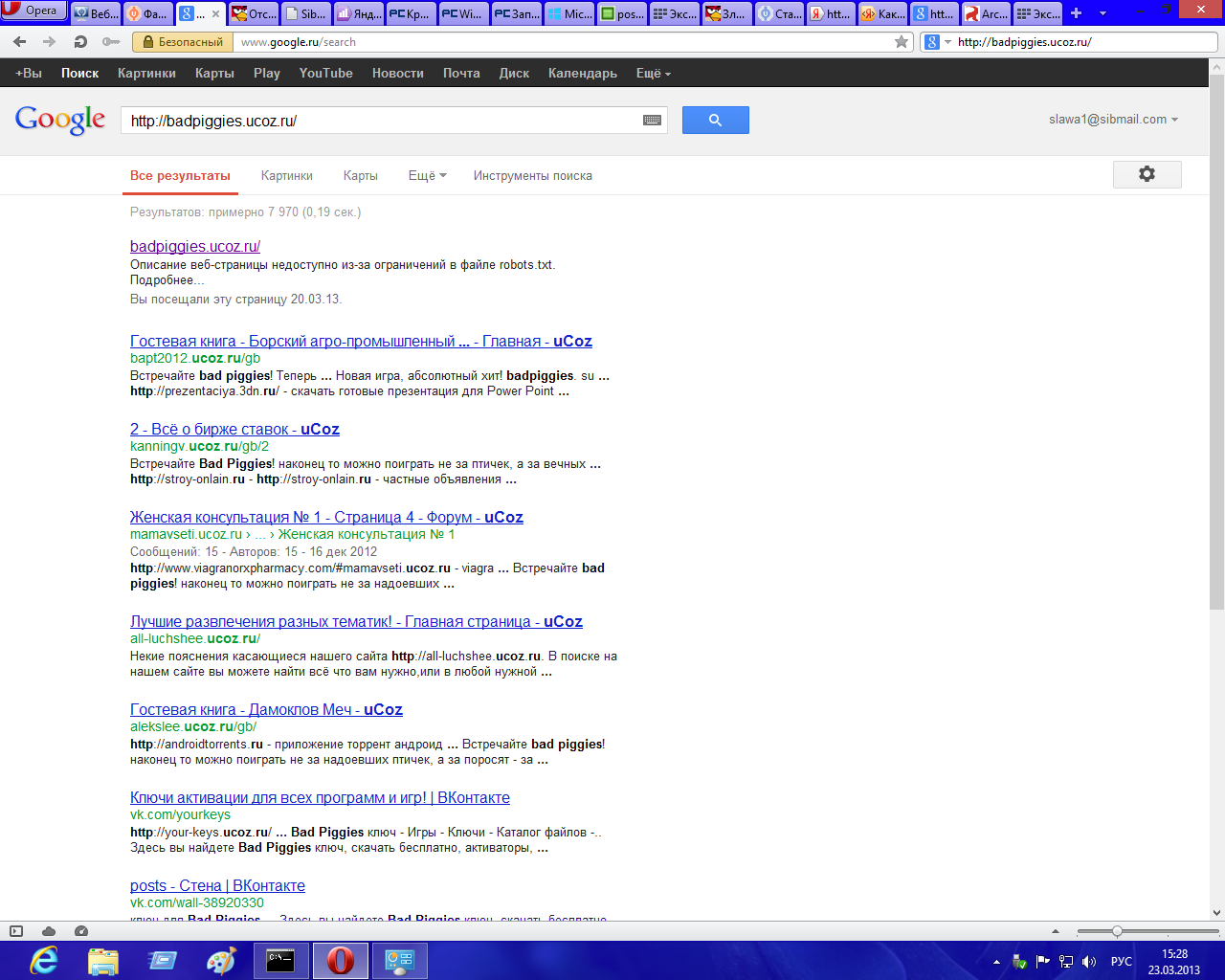1225x980 pixels.
Task: Expand Ещё dropdown in black bar
Action: [654, 73]
